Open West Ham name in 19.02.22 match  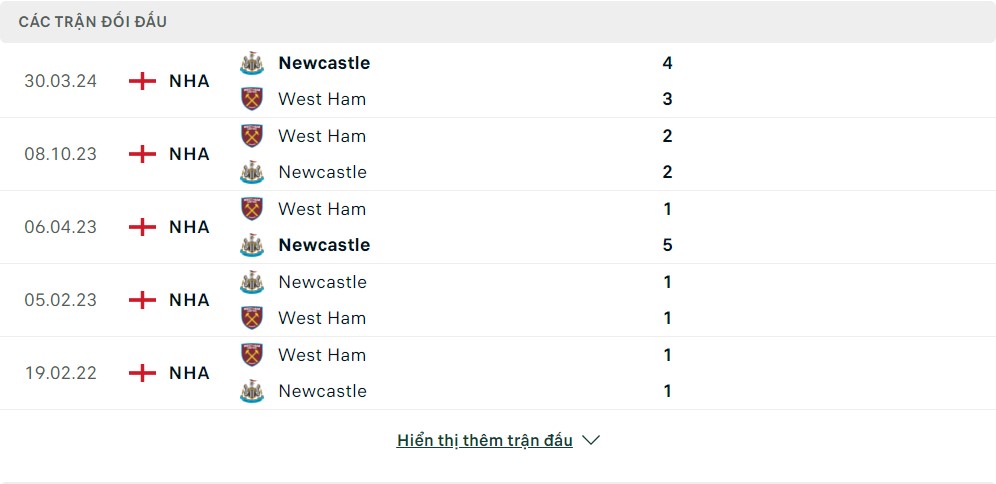tap(322, 355)
